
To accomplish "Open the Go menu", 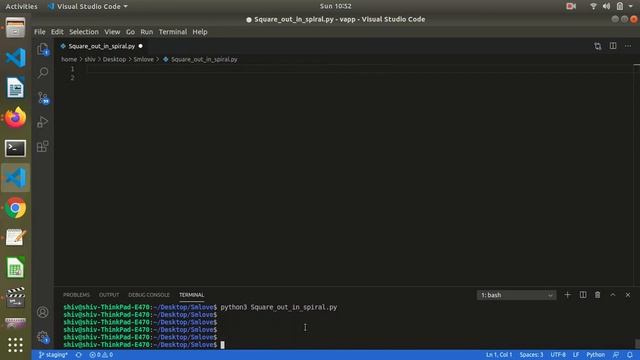I will click(130, 32).
